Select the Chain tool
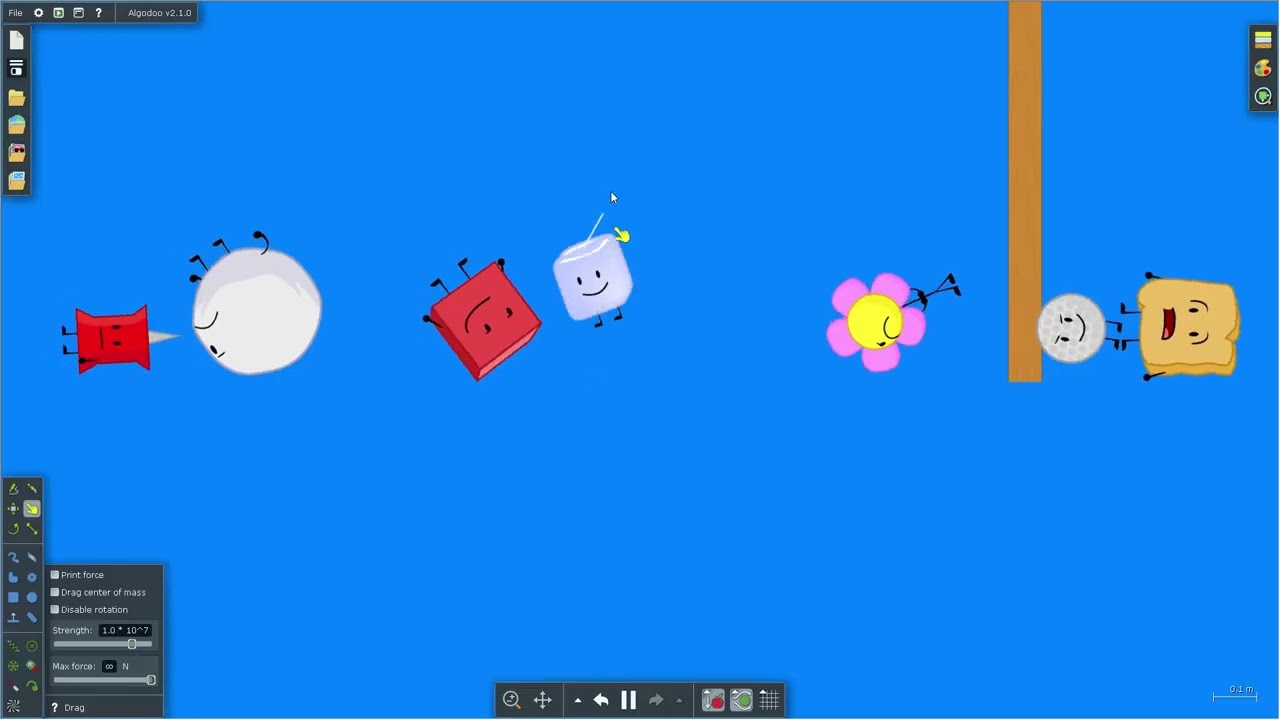1280x720 pixels. 32,617
